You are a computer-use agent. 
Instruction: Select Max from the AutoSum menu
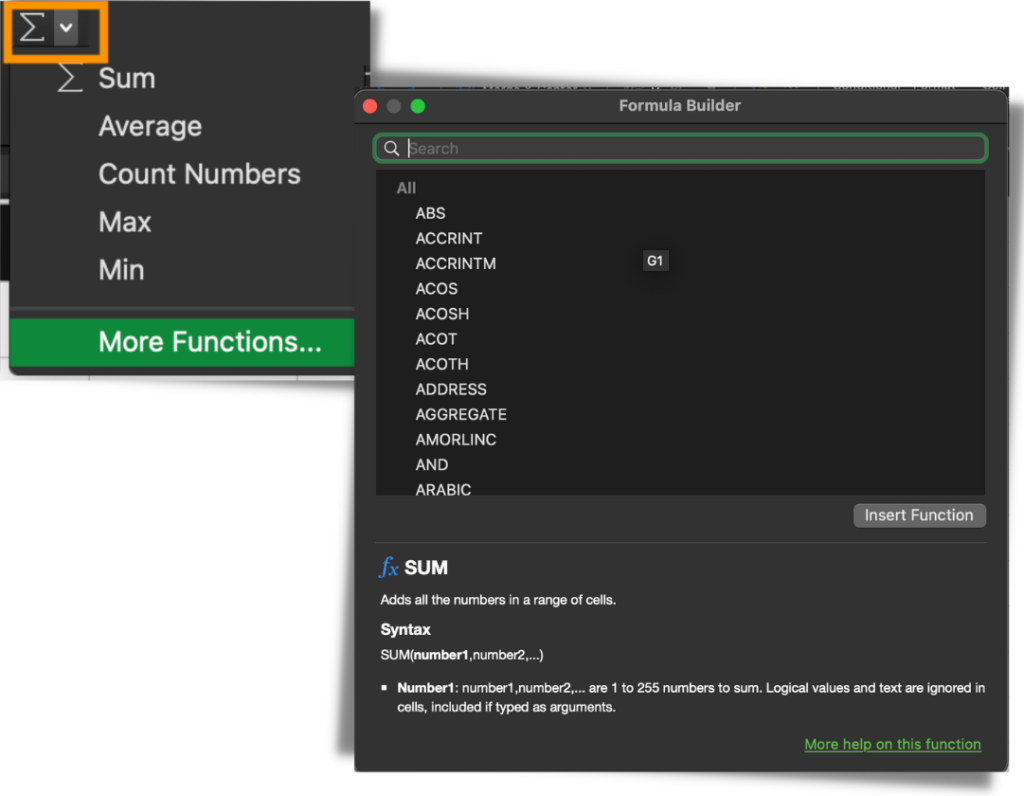pos(125,222)
